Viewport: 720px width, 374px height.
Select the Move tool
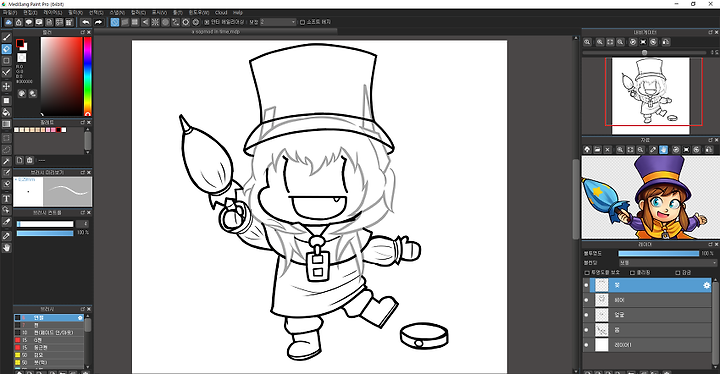pyautogui.click(x=6, y=86)
